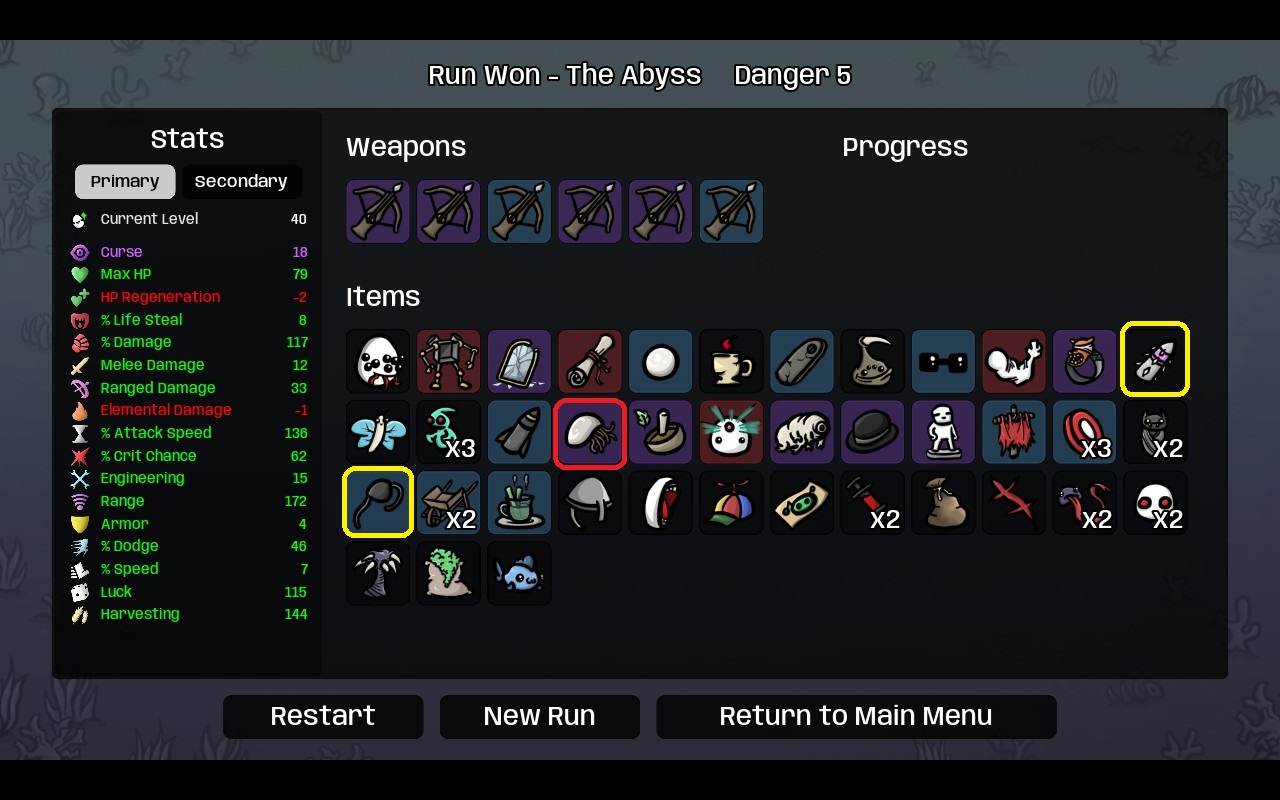
Task: Select the black bowler hat item
Action: (872, 432)
